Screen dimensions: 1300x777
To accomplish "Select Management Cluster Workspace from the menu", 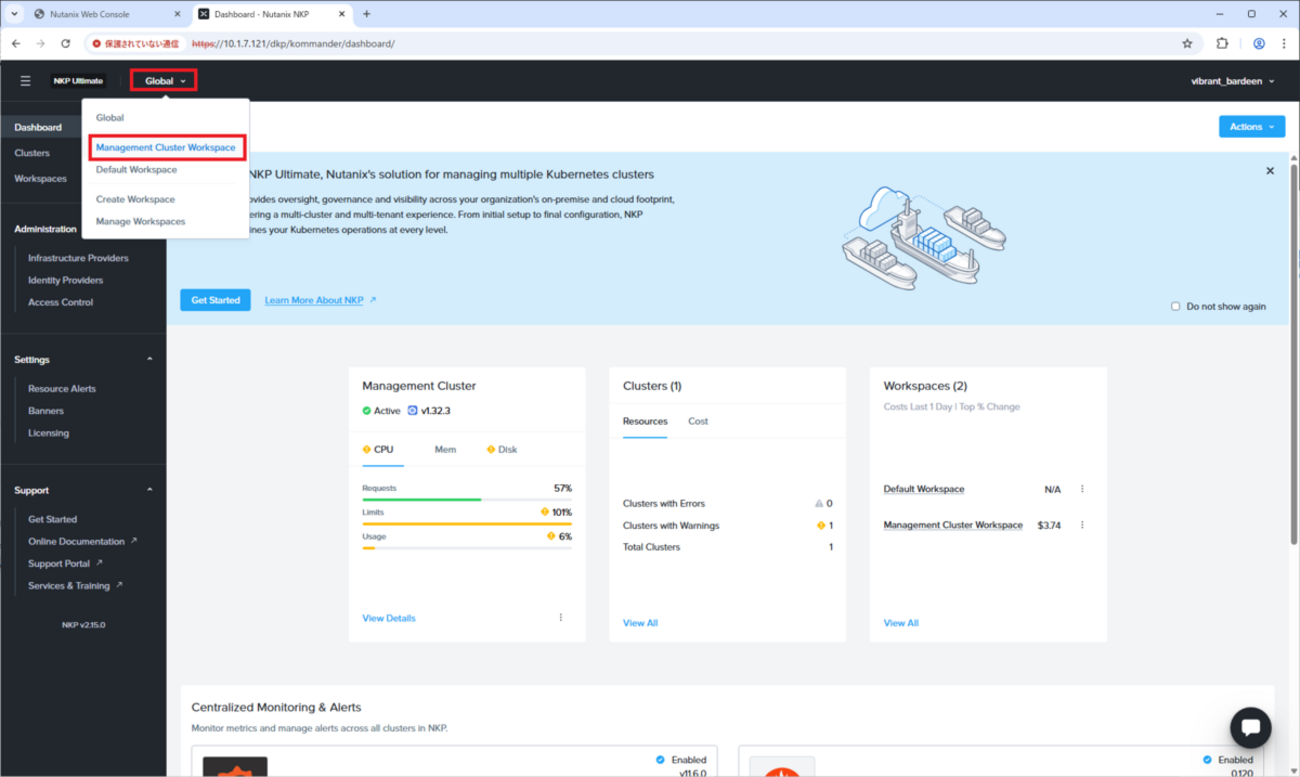I will pyautogui.click(x=166, y=148).
